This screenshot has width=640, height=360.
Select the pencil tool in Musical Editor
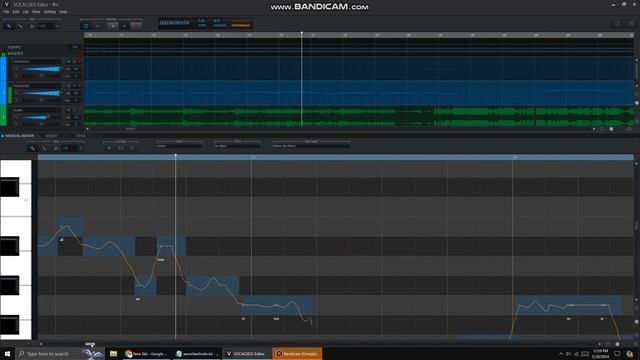33,148
